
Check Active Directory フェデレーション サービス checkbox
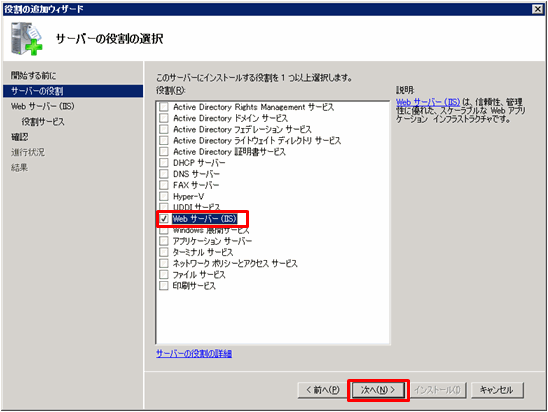(x=164, y=129)
